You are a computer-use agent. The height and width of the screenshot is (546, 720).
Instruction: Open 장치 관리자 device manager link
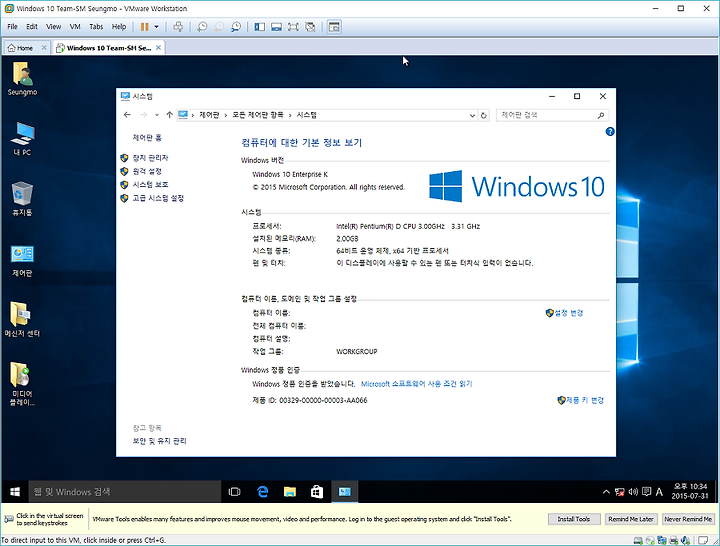click(x=150, y=158)
